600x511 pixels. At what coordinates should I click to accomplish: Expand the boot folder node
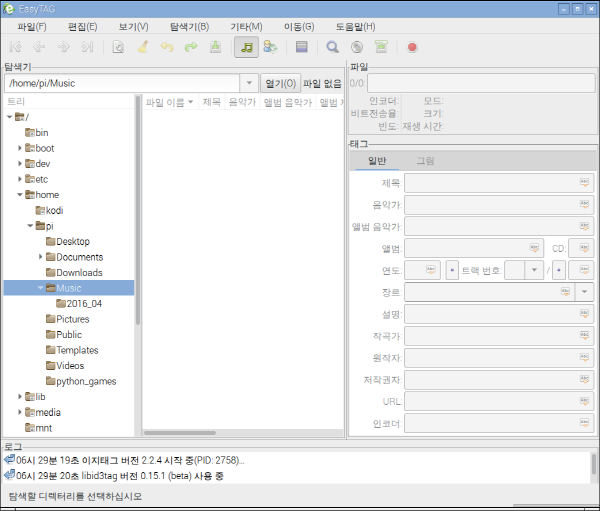click(x=20, y=148)
